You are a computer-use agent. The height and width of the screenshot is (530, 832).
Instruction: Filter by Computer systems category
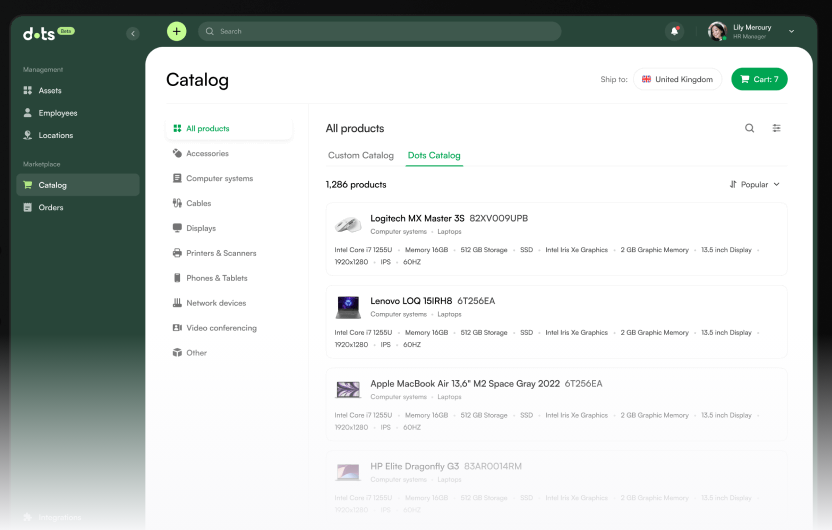219,179
